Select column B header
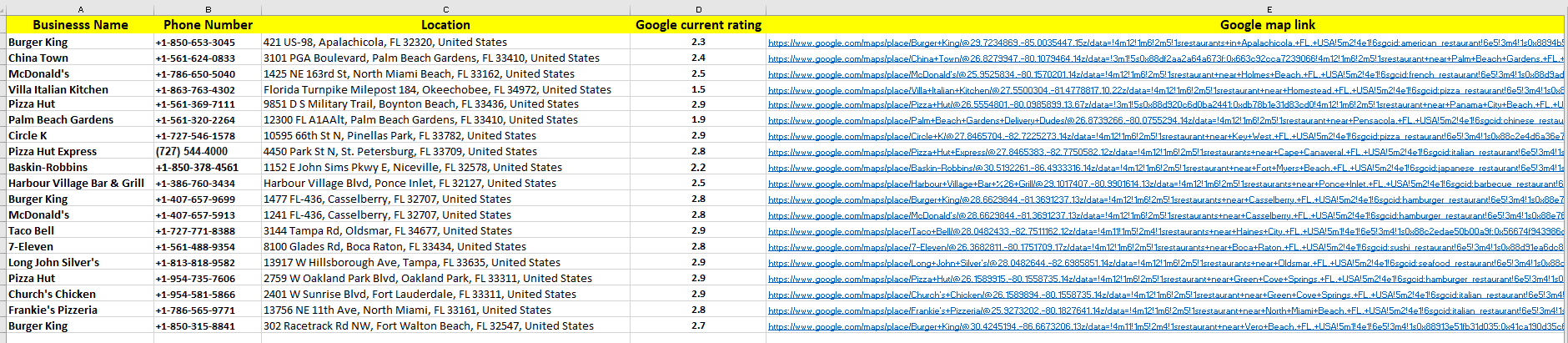 208,9
